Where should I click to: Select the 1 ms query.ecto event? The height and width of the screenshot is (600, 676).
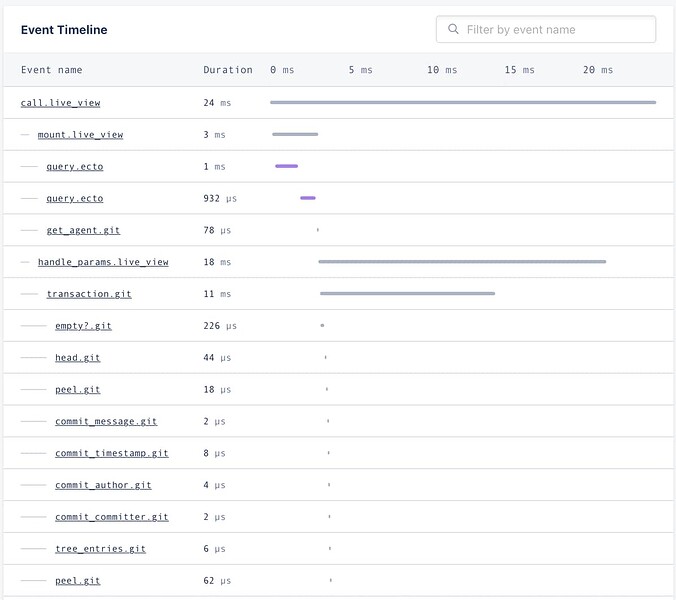click(75, 166)
